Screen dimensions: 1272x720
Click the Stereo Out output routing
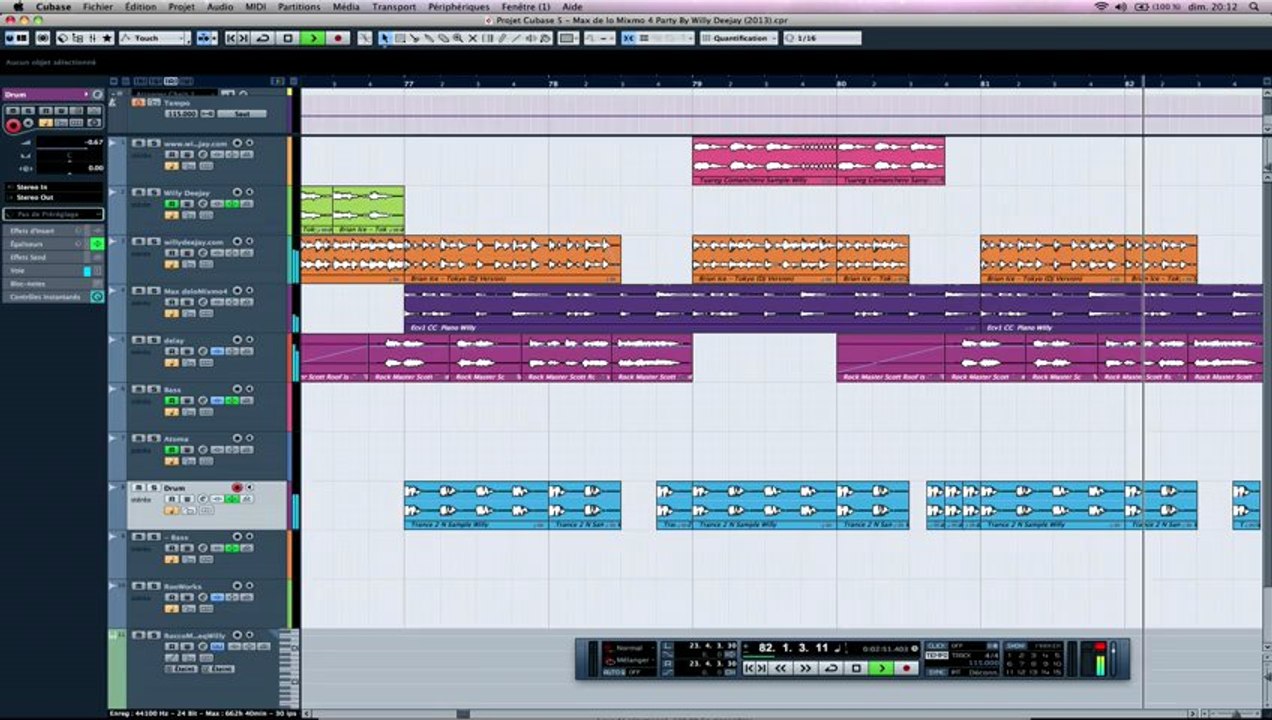[x=53, y=197]
